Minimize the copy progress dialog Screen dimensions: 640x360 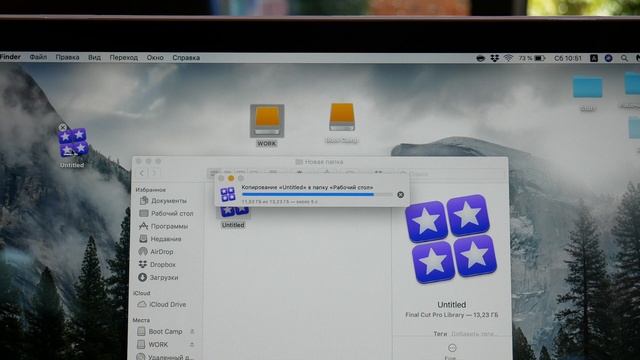(231, 178)
